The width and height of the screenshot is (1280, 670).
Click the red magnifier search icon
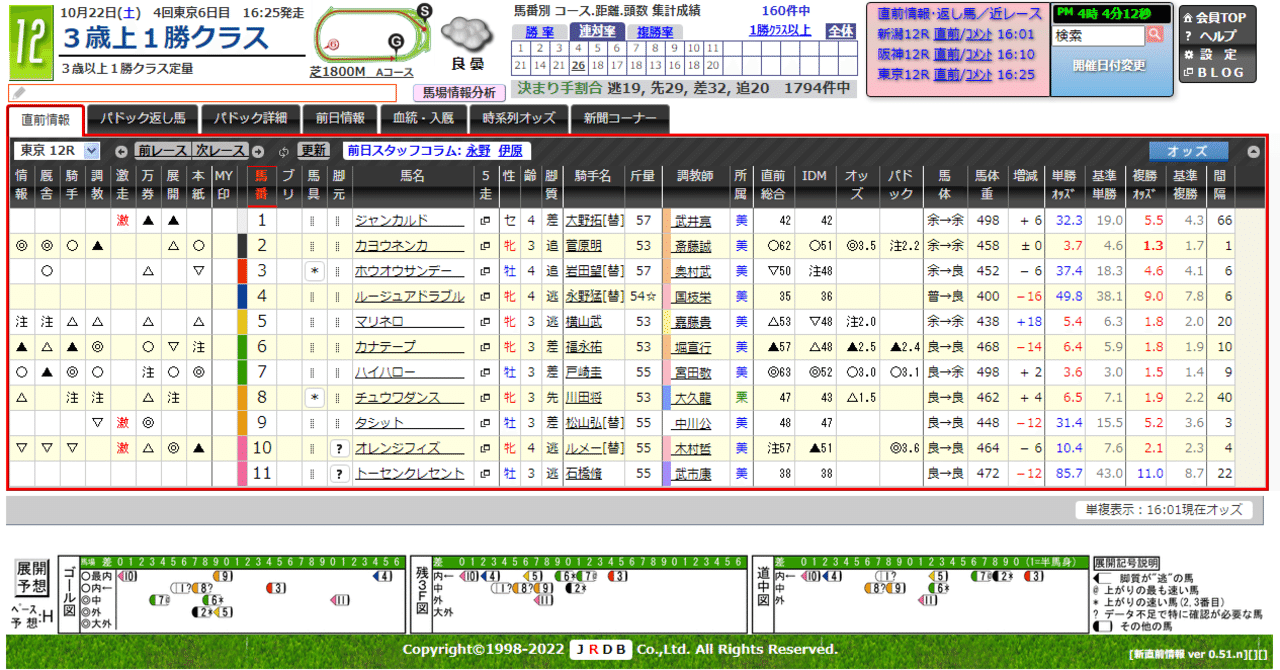point(1155,35)
